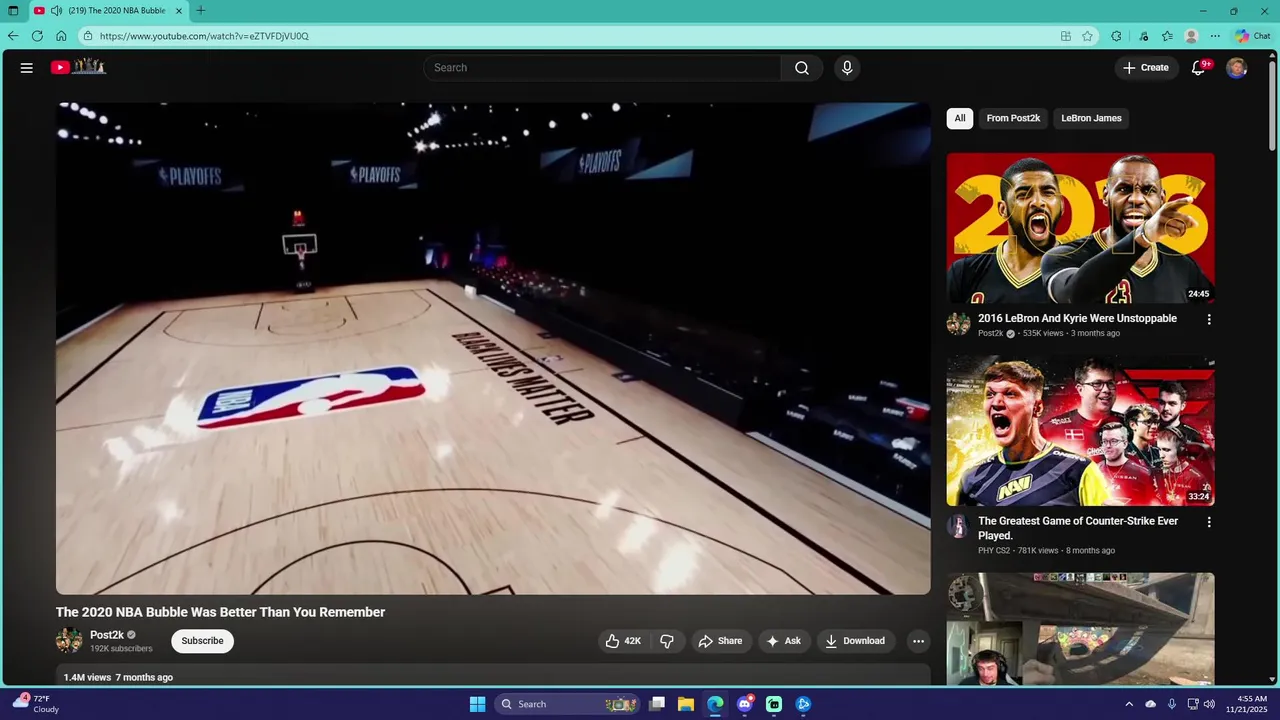
Task: Open the weather widget showing 72°F
Action: point(36,704)
